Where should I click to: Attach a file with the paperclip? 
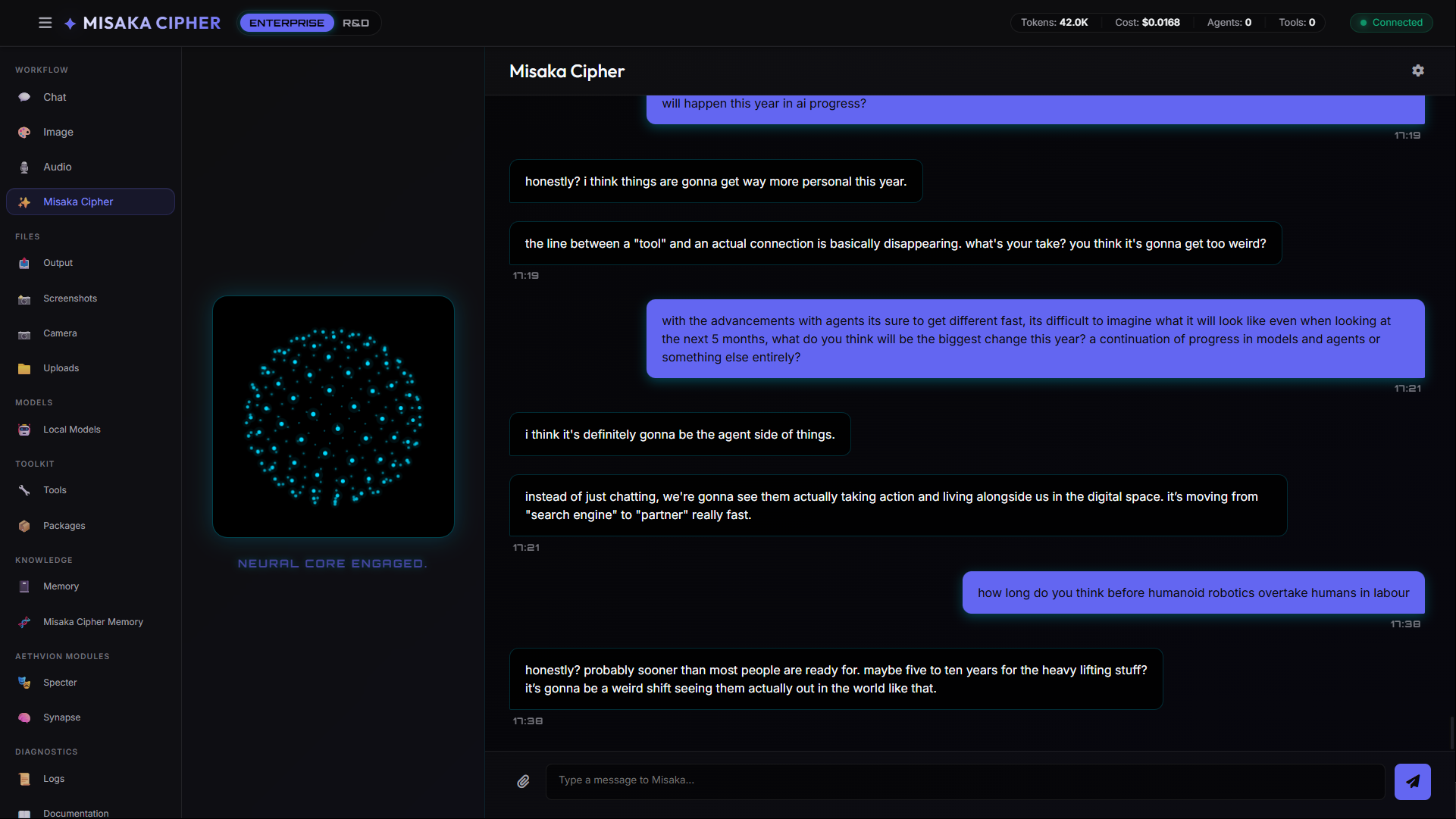click(523, 781)
